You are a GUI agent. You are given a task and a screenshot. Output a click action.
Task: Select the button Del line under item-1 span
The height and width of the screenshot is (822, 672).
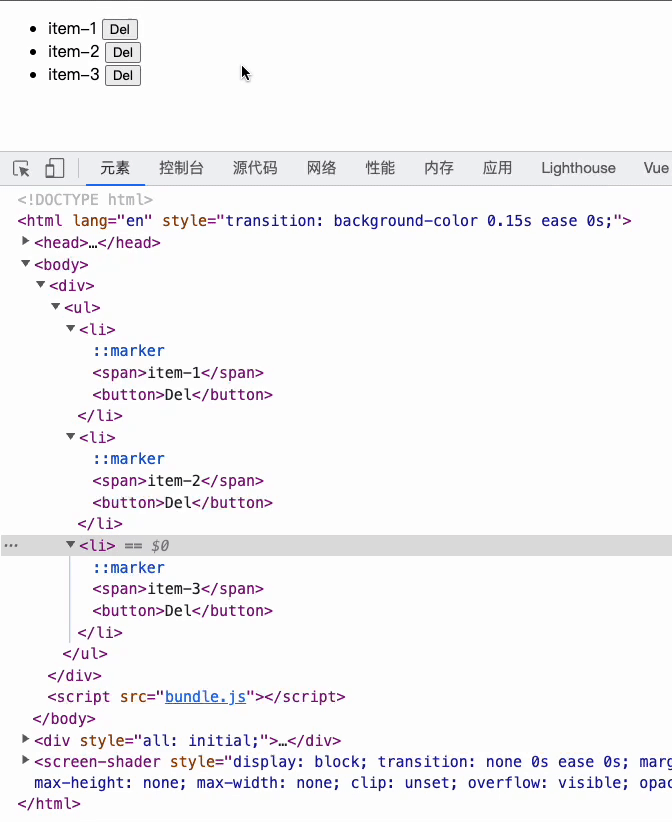pos(182,395)
